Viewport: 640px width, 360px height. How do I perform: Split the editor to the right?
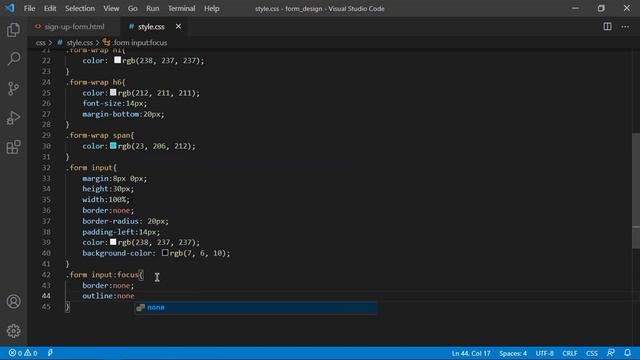607,27
